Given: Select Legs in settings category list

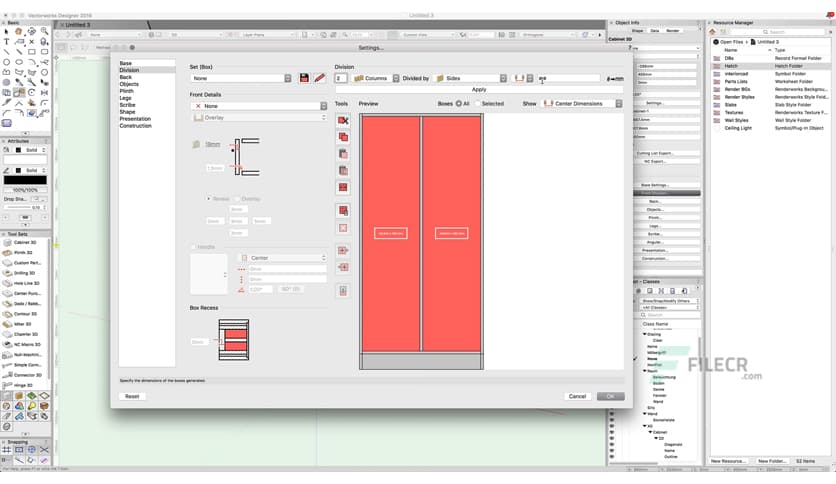Looking at the screenshot, I should [x=125, y=98].
